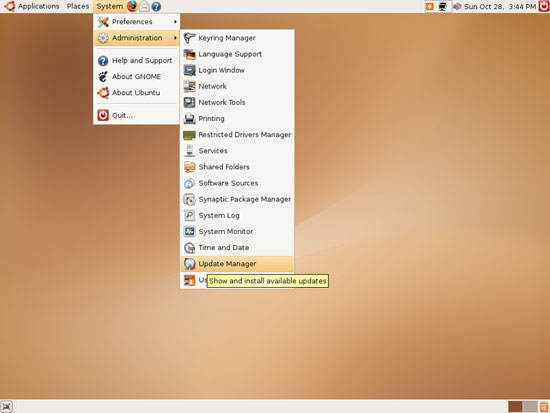
Task: Open the mail envelope launcher in panel
Action: click(x=144, y=6)
